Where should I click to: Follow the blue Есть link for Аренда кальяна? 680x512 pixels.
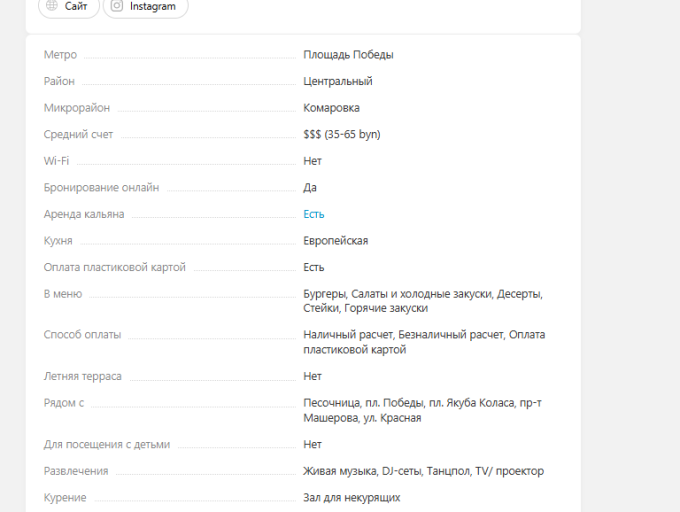coord(314,214)
